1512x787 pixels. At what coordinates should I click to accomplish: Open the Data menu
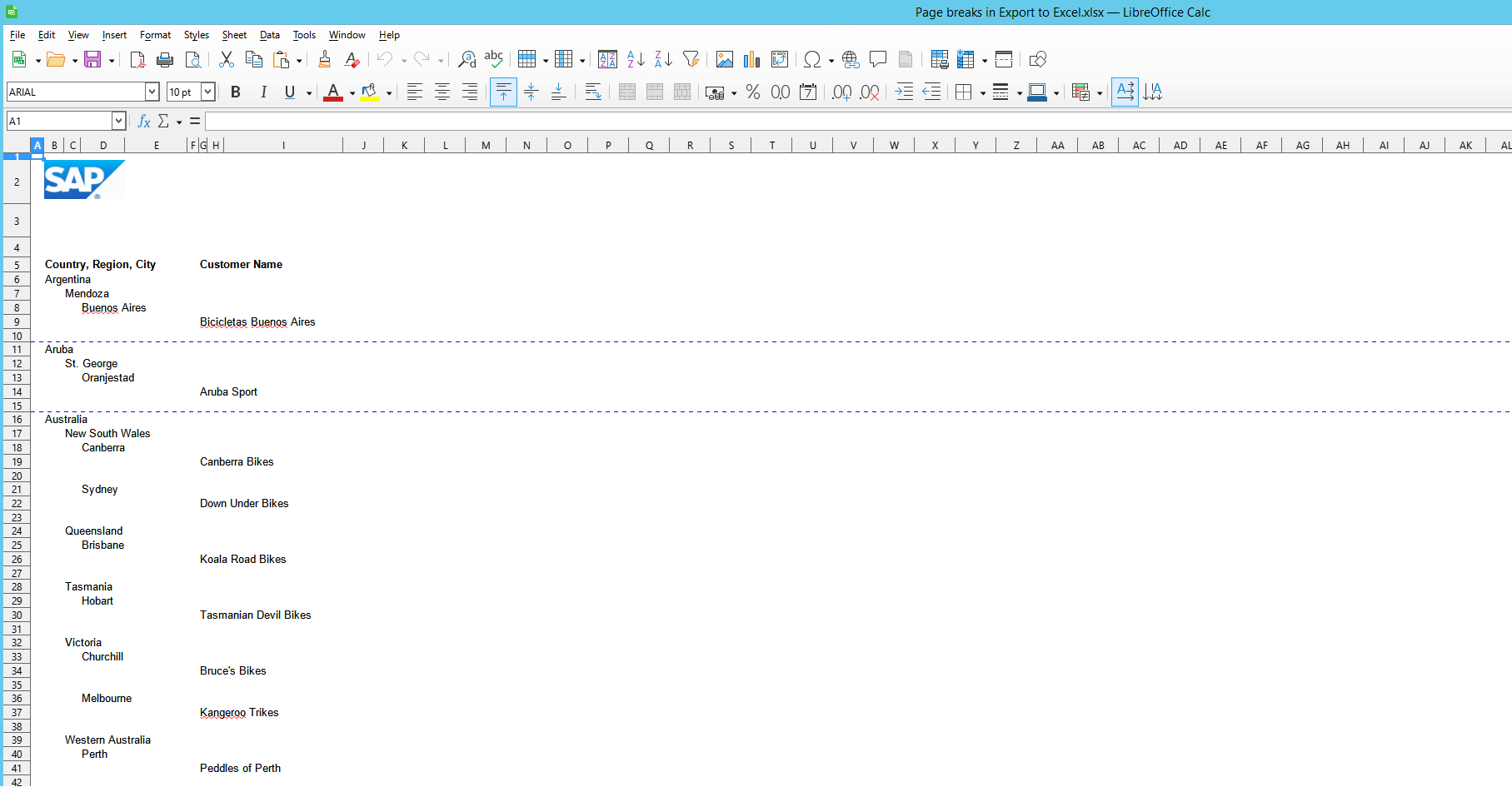click(269, 35)
